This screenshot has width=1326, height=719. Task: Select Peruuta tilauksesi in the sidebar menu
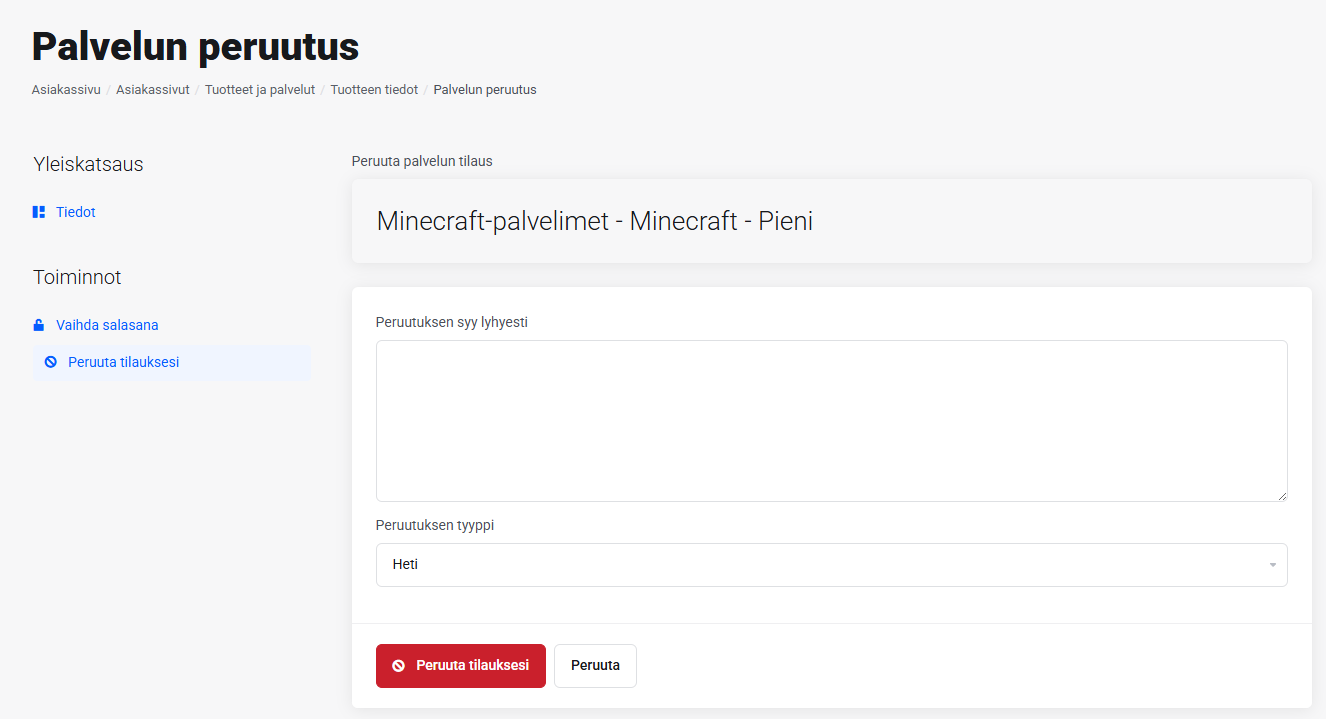(x=123, y=362)
